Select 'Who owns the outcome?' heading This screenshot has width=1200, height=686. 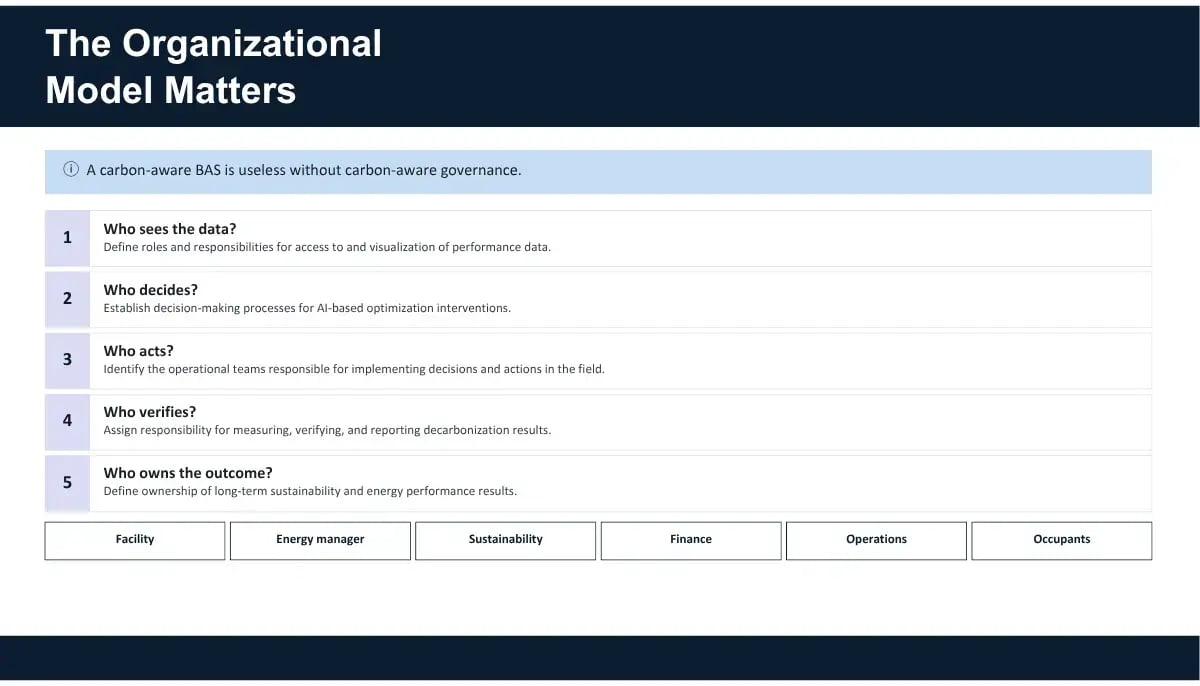coord(188,473)
